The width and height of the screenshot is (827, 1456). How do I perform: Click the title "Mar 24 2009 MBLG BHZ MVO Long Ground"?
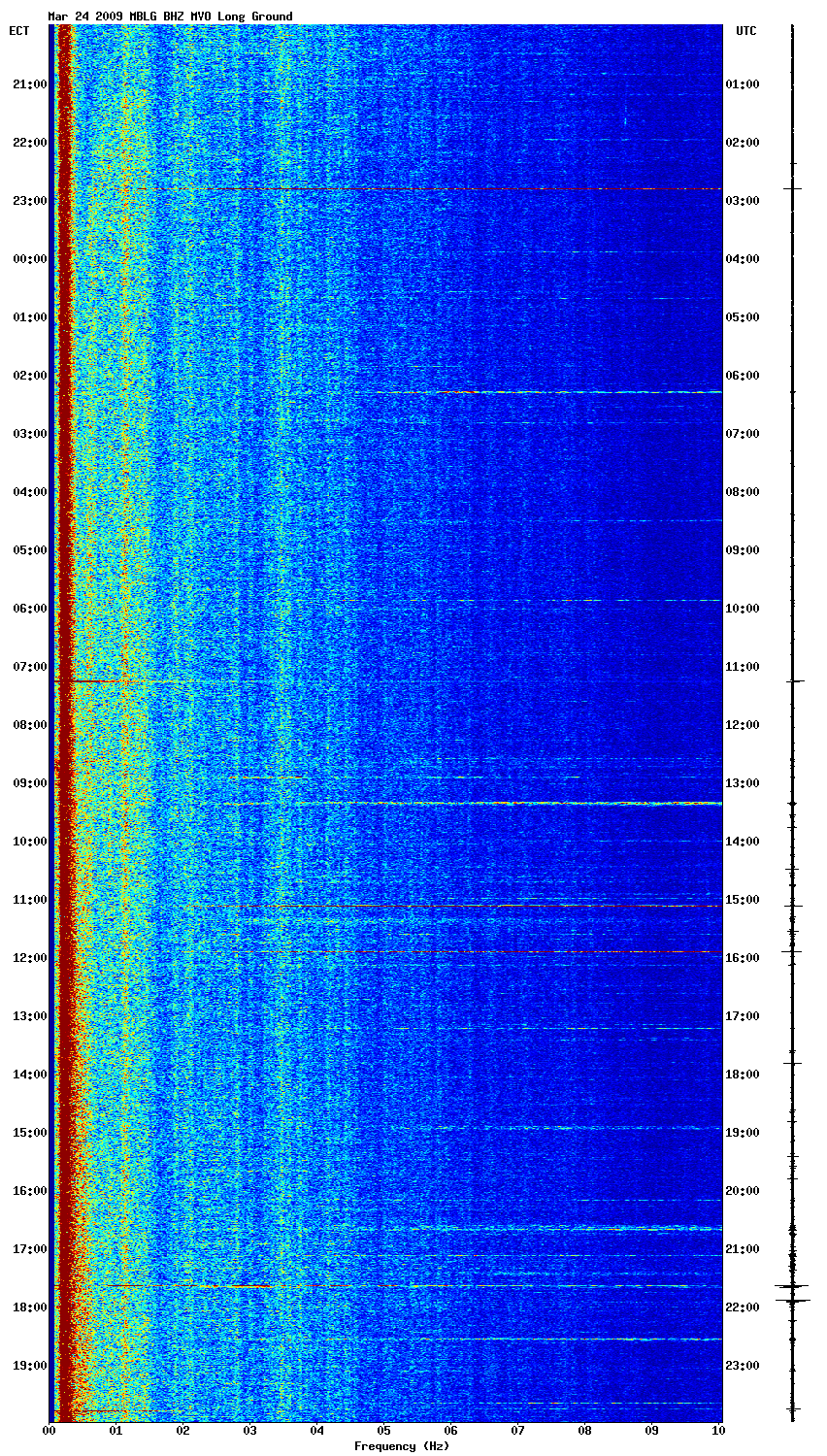coord(170,17)
